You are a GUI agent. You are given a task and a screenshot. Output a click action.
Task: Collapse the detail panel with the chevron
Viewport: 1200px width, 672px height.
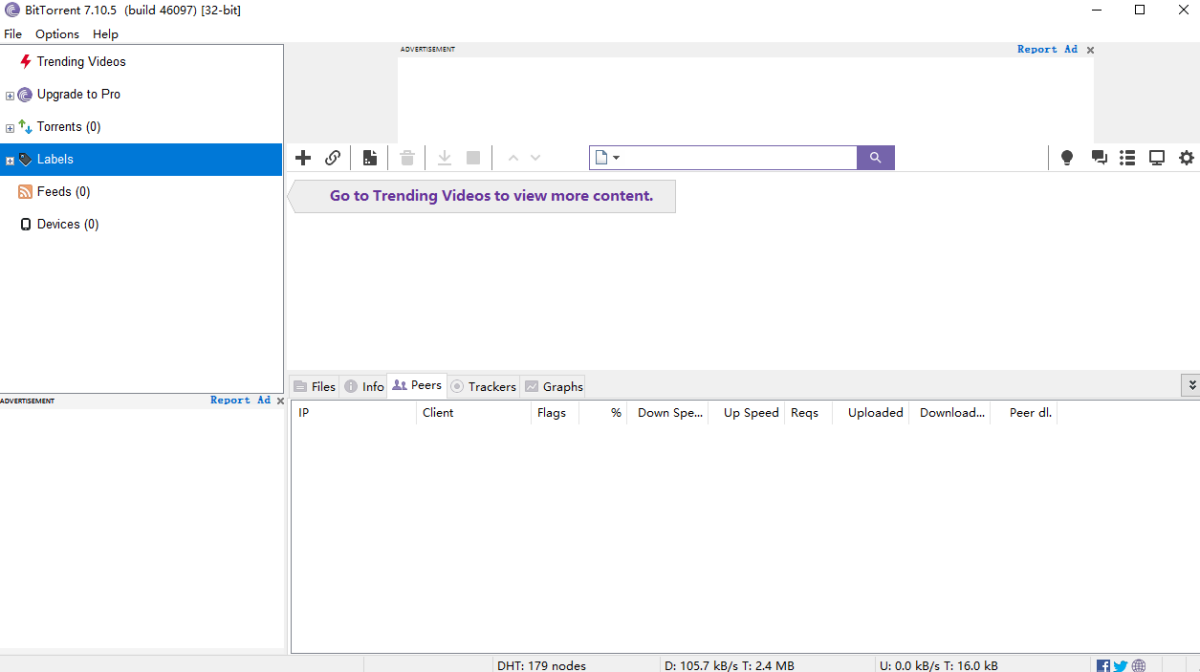point(1191,384)
